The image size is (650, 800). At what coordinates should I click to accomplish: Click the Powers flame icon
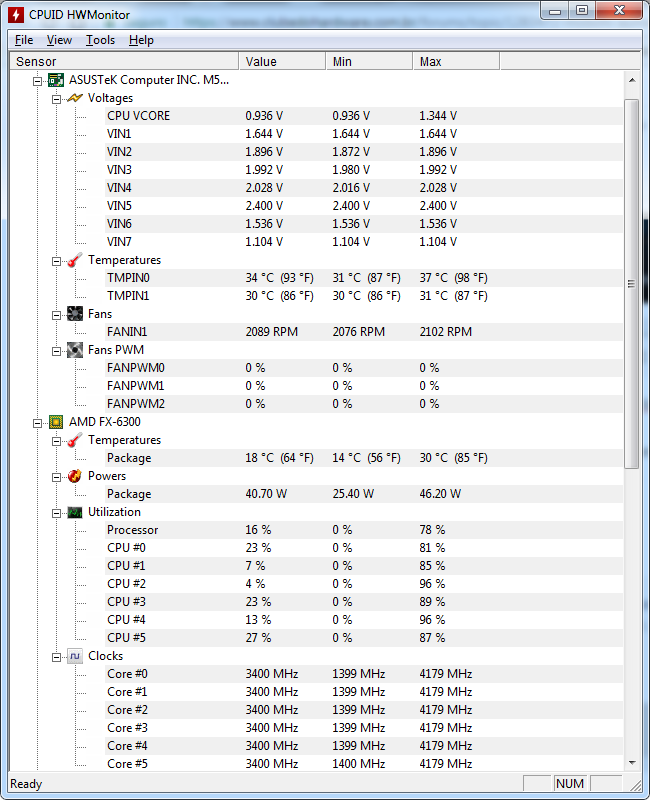pyautogui.click(x=74, y=476)
